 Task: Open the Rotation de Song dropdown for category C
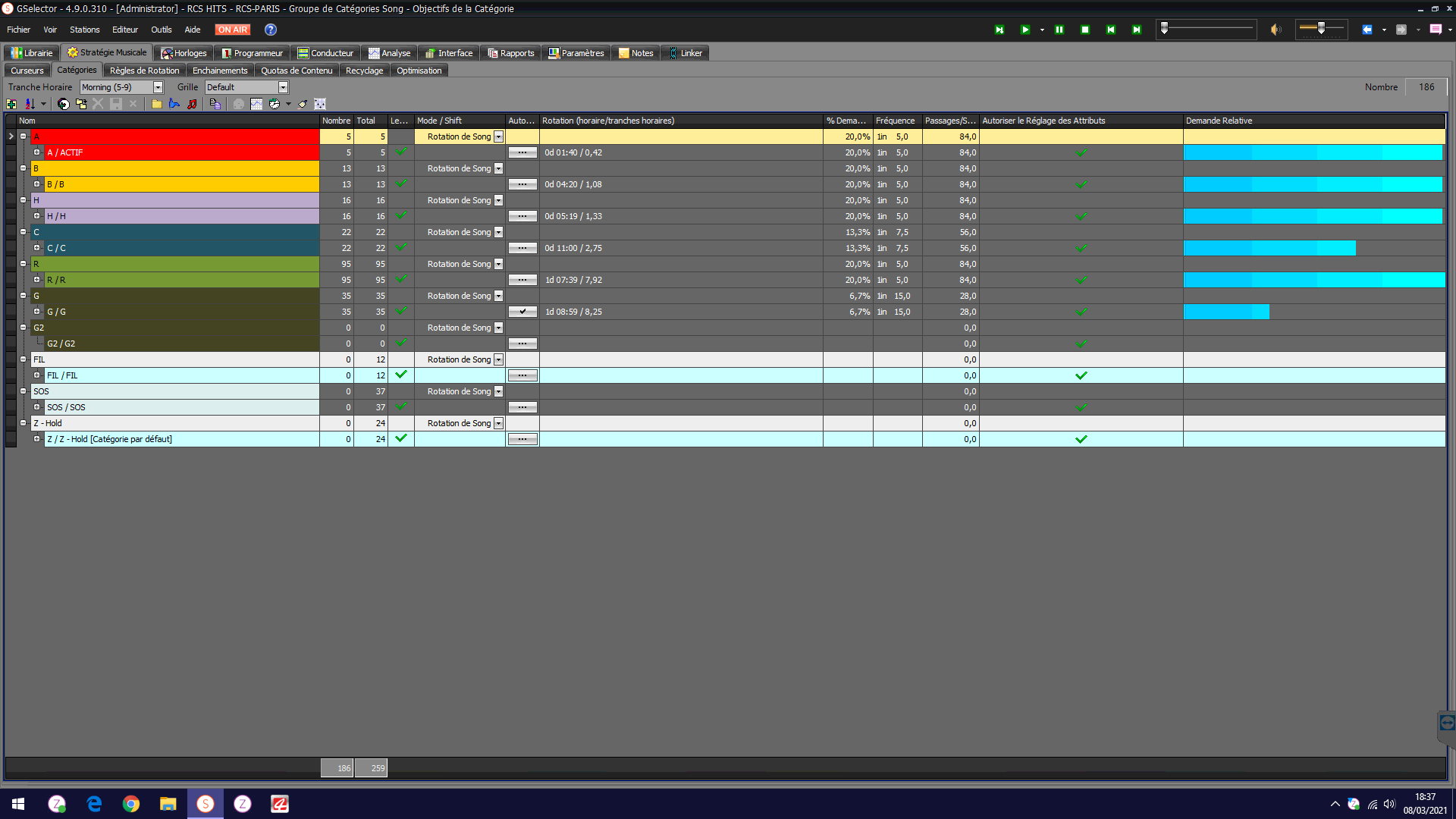pyautogui.click(x=498, y=232)
